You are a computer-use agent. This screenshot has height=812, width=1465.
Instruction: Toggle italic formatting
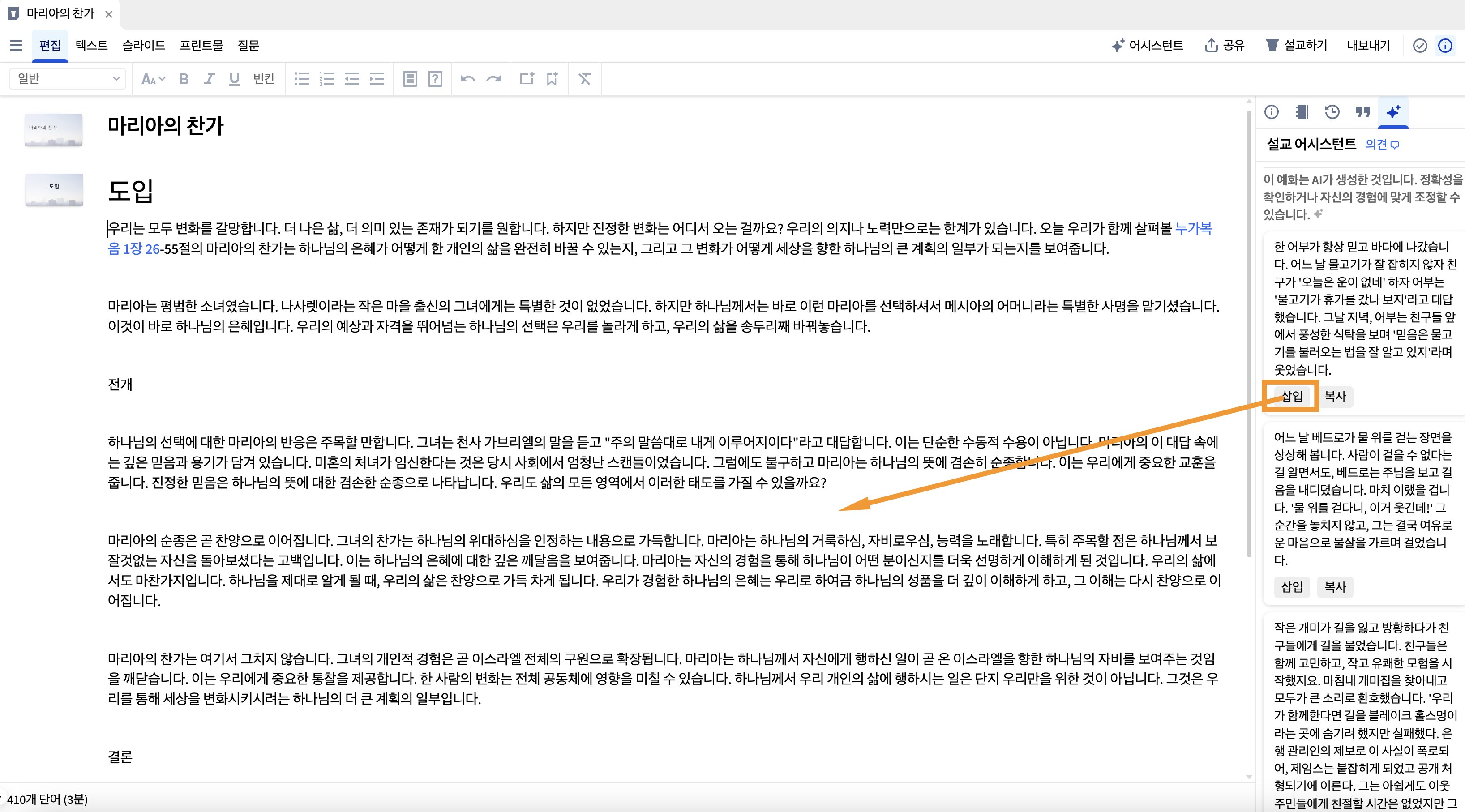tap(209, 78)
